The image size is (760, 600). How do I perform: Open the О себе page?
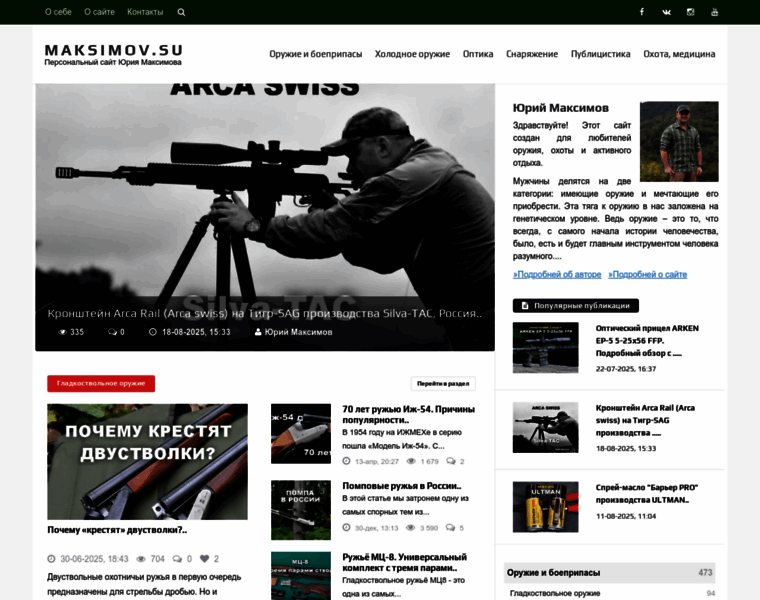click(58, 12)
